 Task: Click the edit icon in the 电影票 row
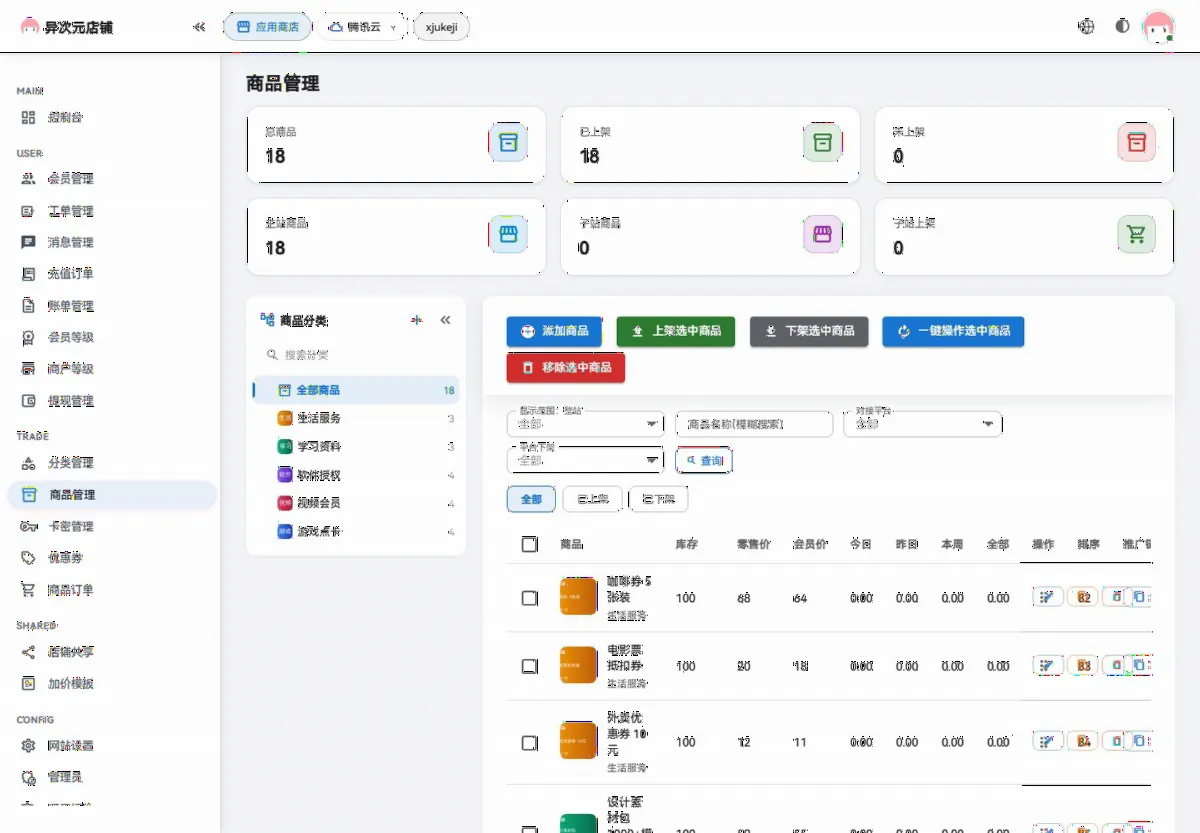click(x=1047, y=665)
